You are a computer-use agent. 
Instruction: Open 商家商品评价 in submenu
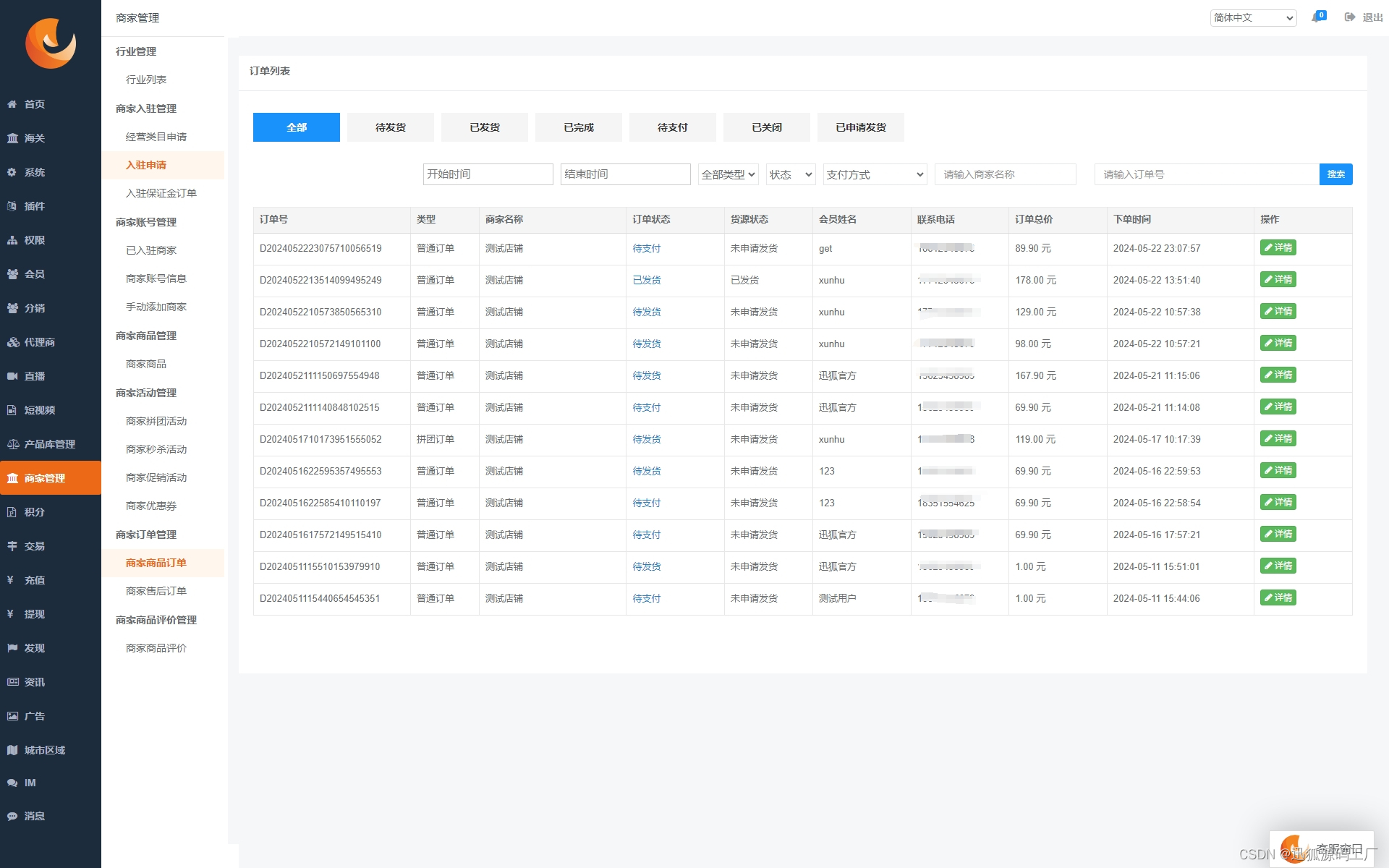coord(156,648)
